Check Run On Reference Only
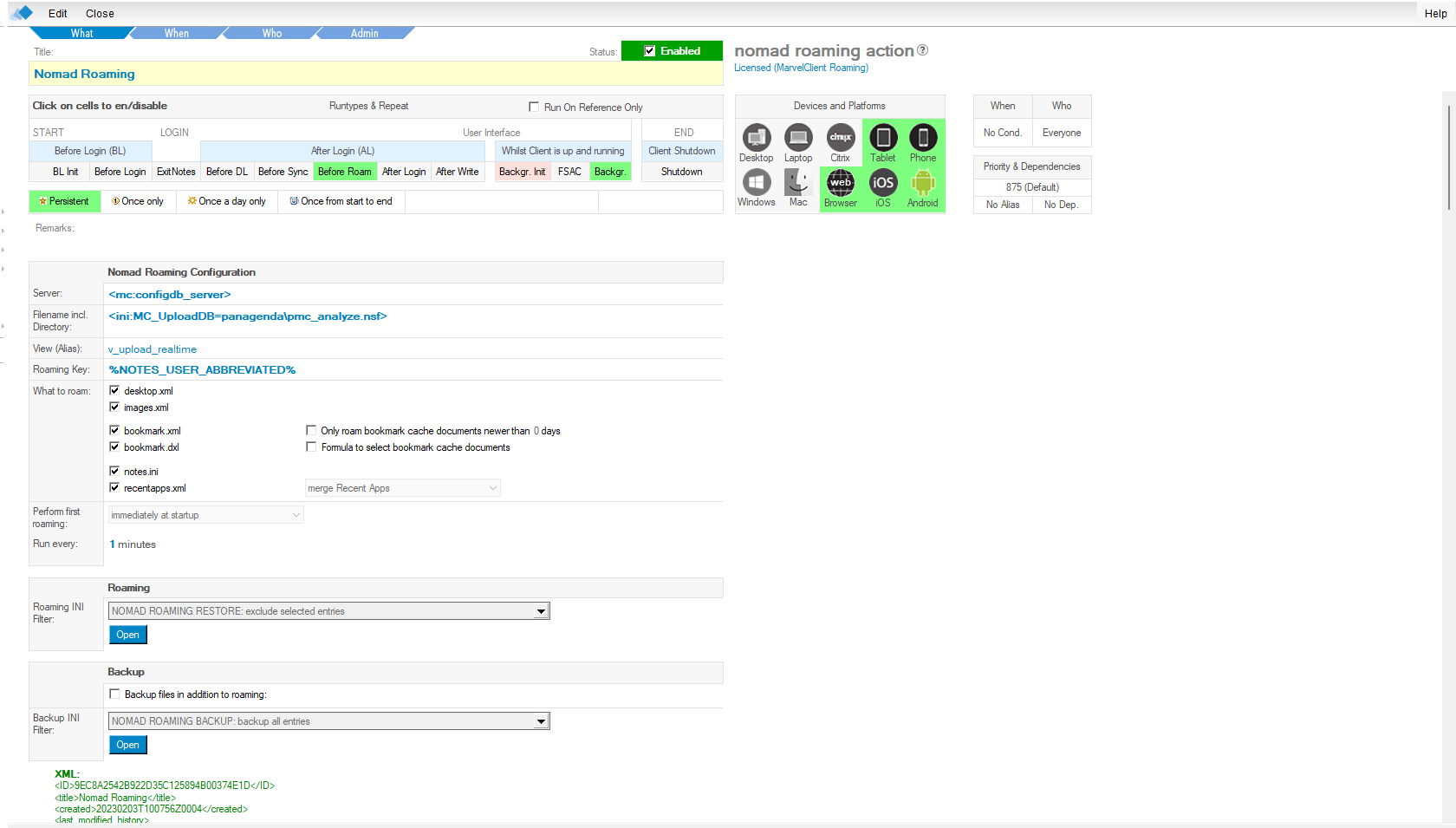The height and width of the screenshot is (828, 1456). pos(534,107)
